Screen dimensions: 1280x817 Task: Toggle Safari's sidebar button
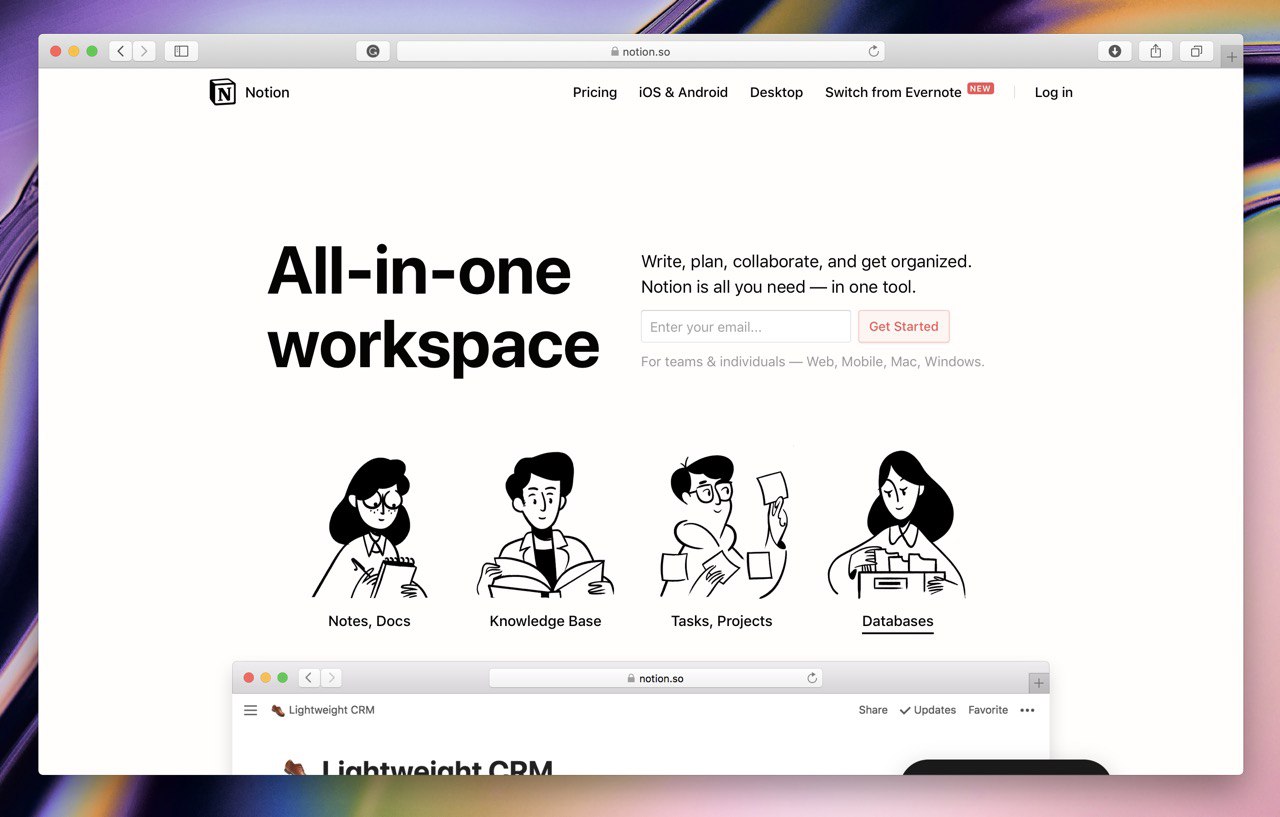pyautogui.click(x=181, y=51)
